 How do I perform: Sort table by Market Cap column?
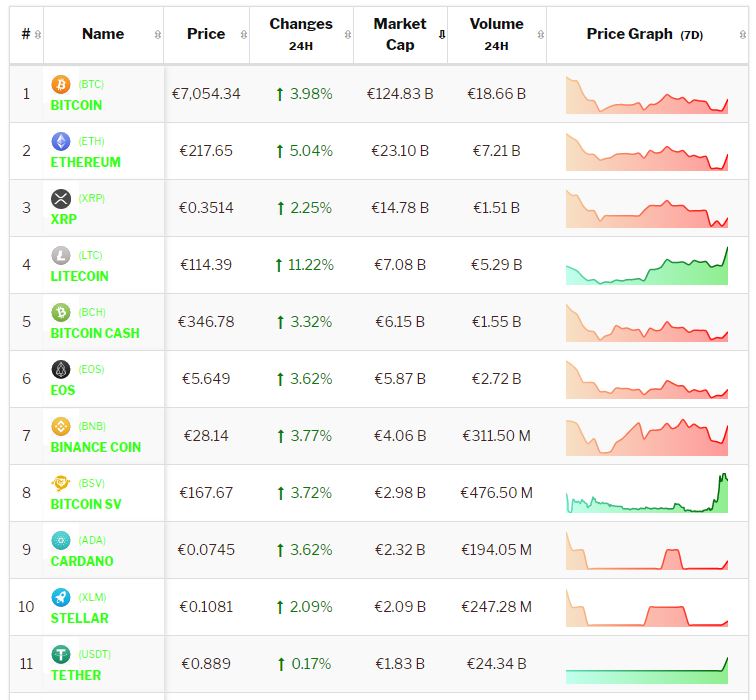[x=400, y=34]
